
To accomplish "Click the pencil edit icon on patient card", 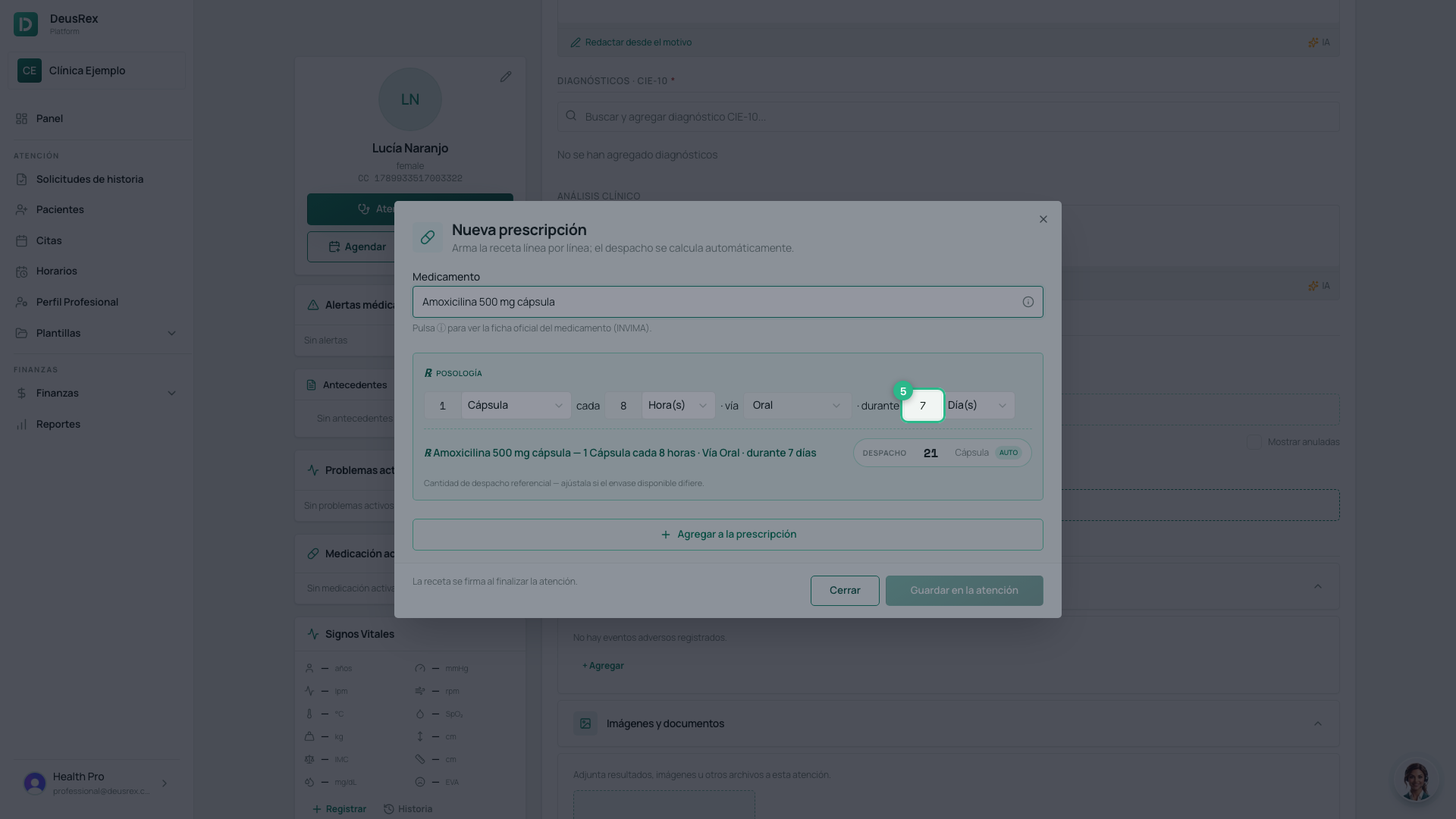I will click(x=506, y=77).
